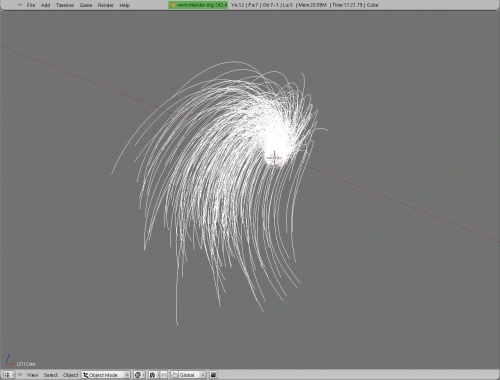Screen dimensions: 500x380
Task: Open the Global orientation dropdown
Action: click(x=192, y=375)
